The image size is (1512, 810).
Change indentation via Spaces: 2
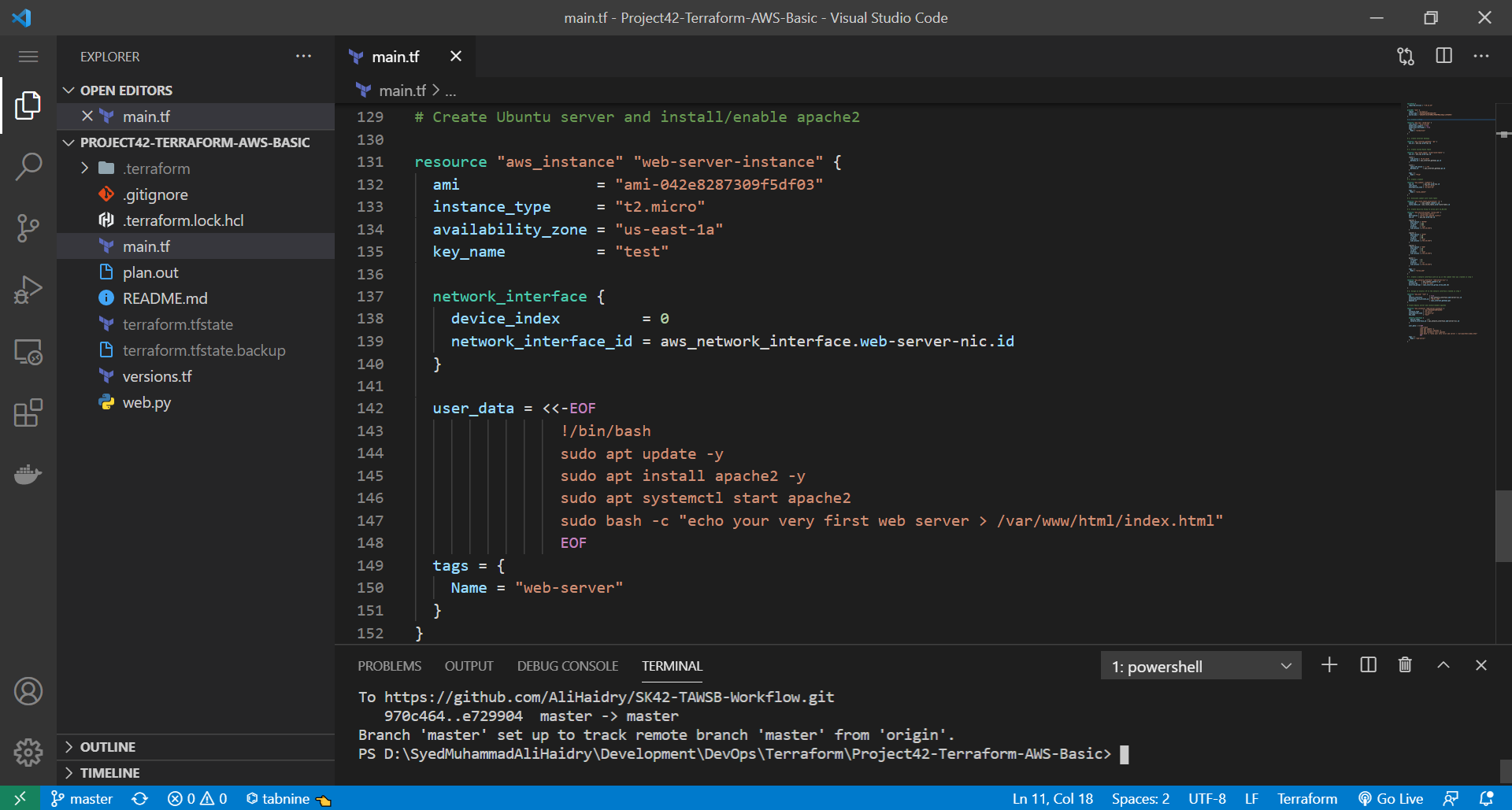point(1140,798)
